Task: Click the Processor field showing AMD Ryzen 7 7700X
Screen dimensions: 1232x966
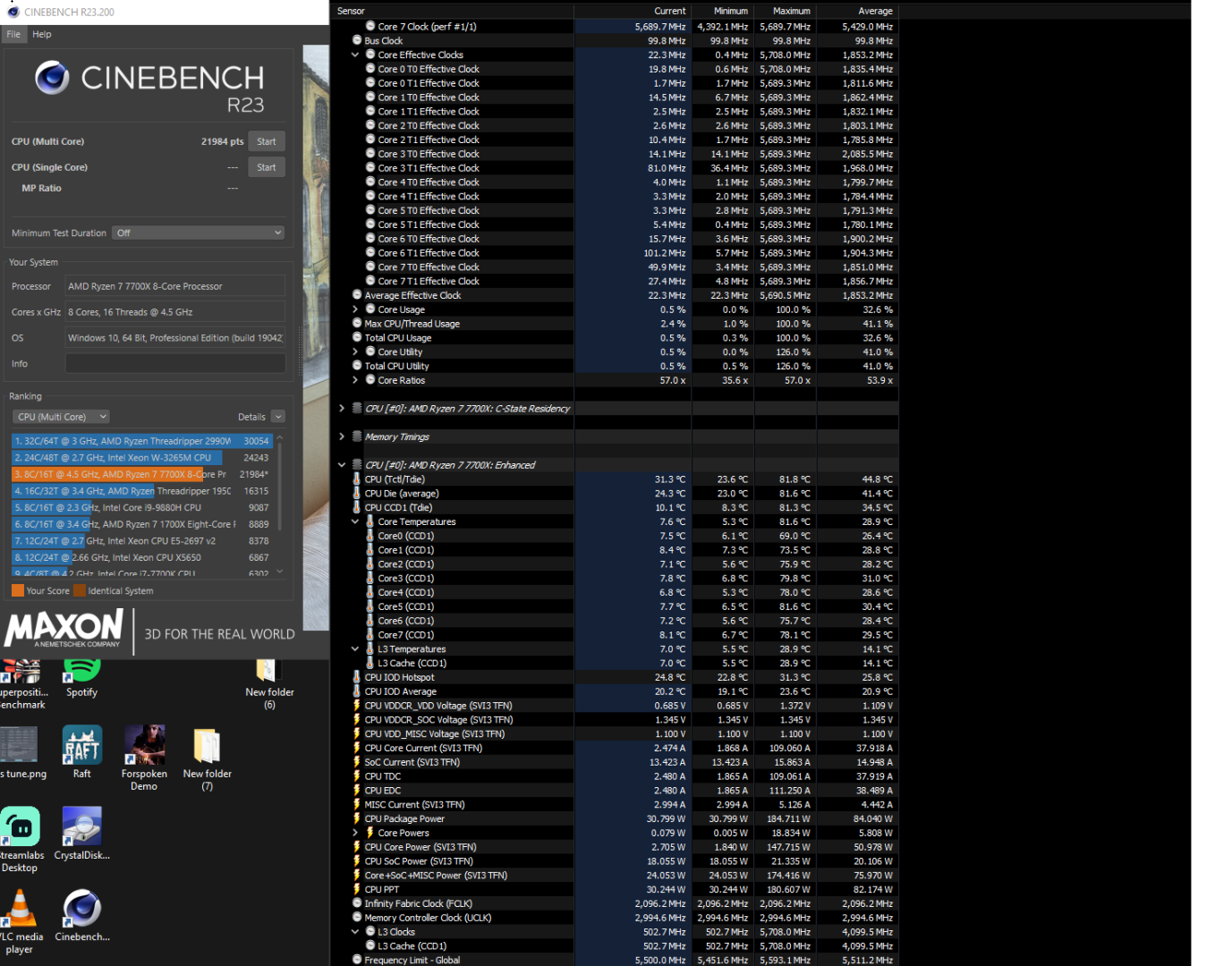Action: [175, 286]
